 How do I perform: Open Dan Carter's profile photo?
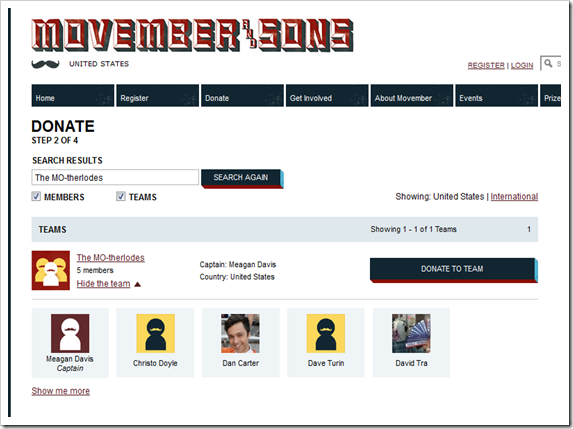point(240,333)
